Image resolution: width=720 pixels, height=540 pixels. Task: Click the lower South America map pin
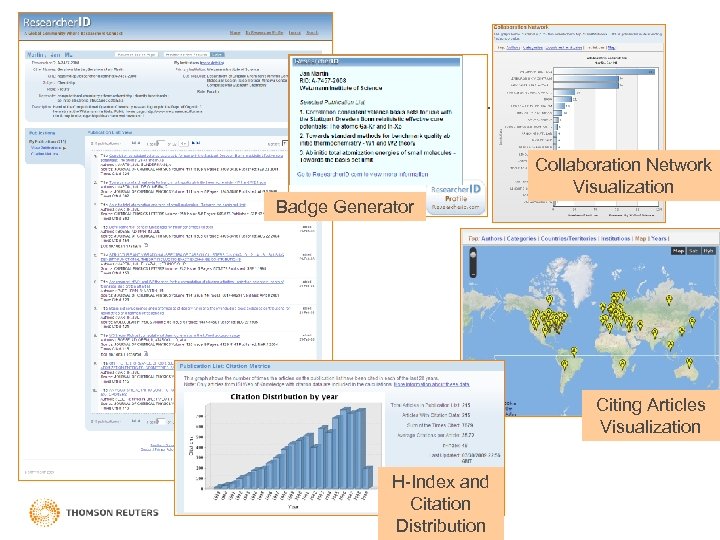coord(565,365)
